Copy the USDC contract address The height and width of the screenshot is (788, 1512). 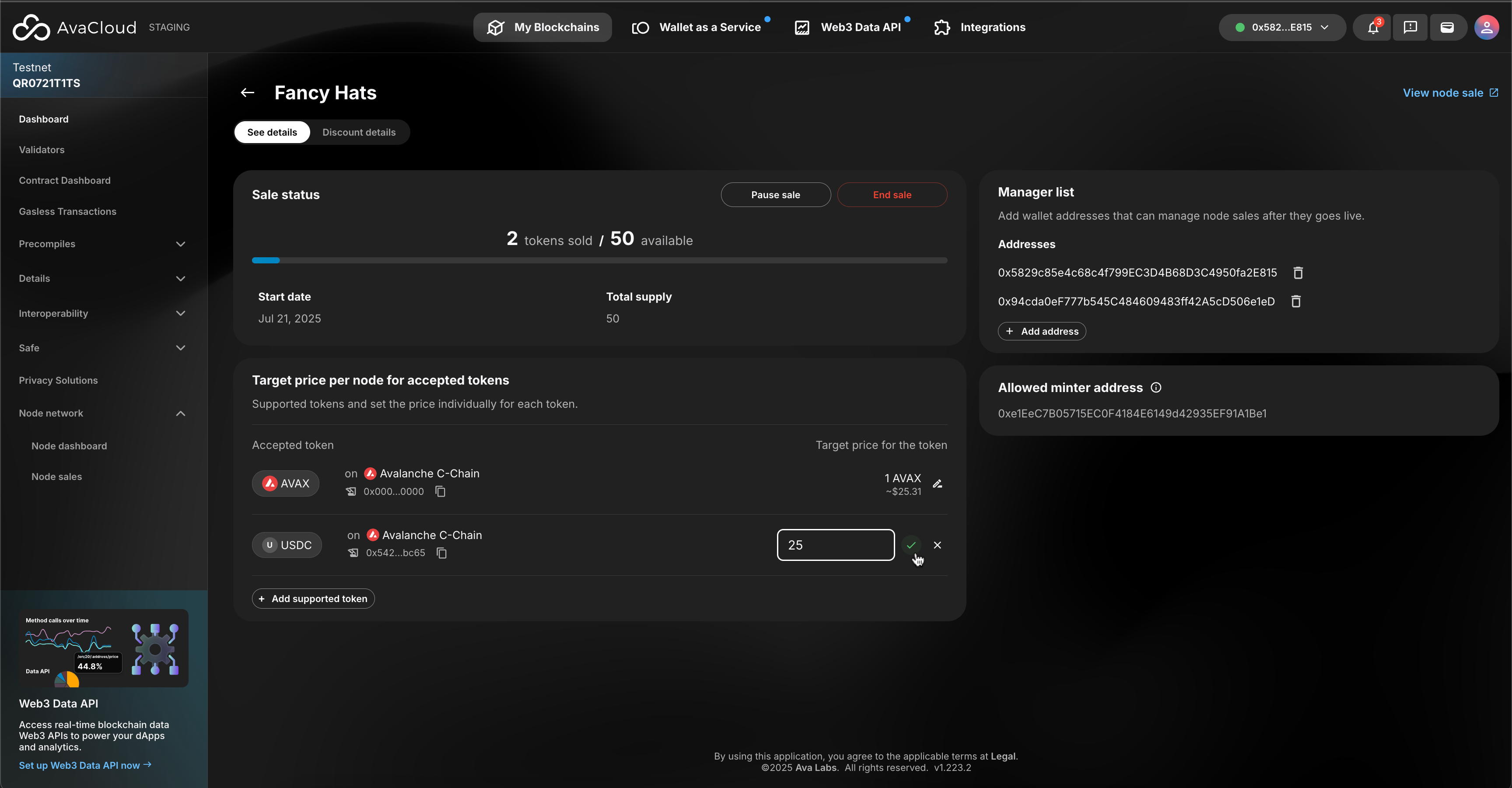(441, 553)
